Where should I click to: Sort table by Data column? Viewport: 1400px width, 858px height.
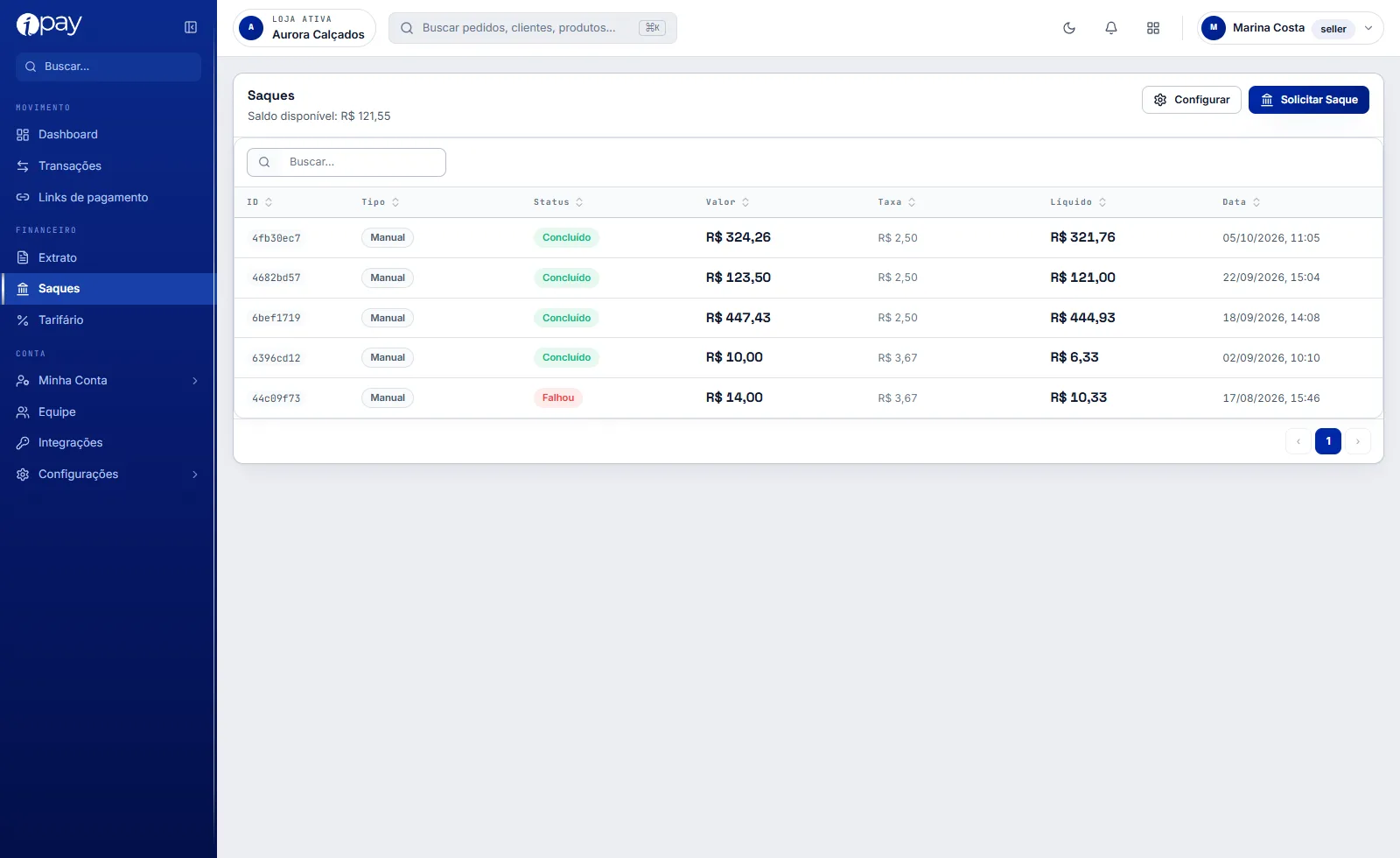[1242, 202]
